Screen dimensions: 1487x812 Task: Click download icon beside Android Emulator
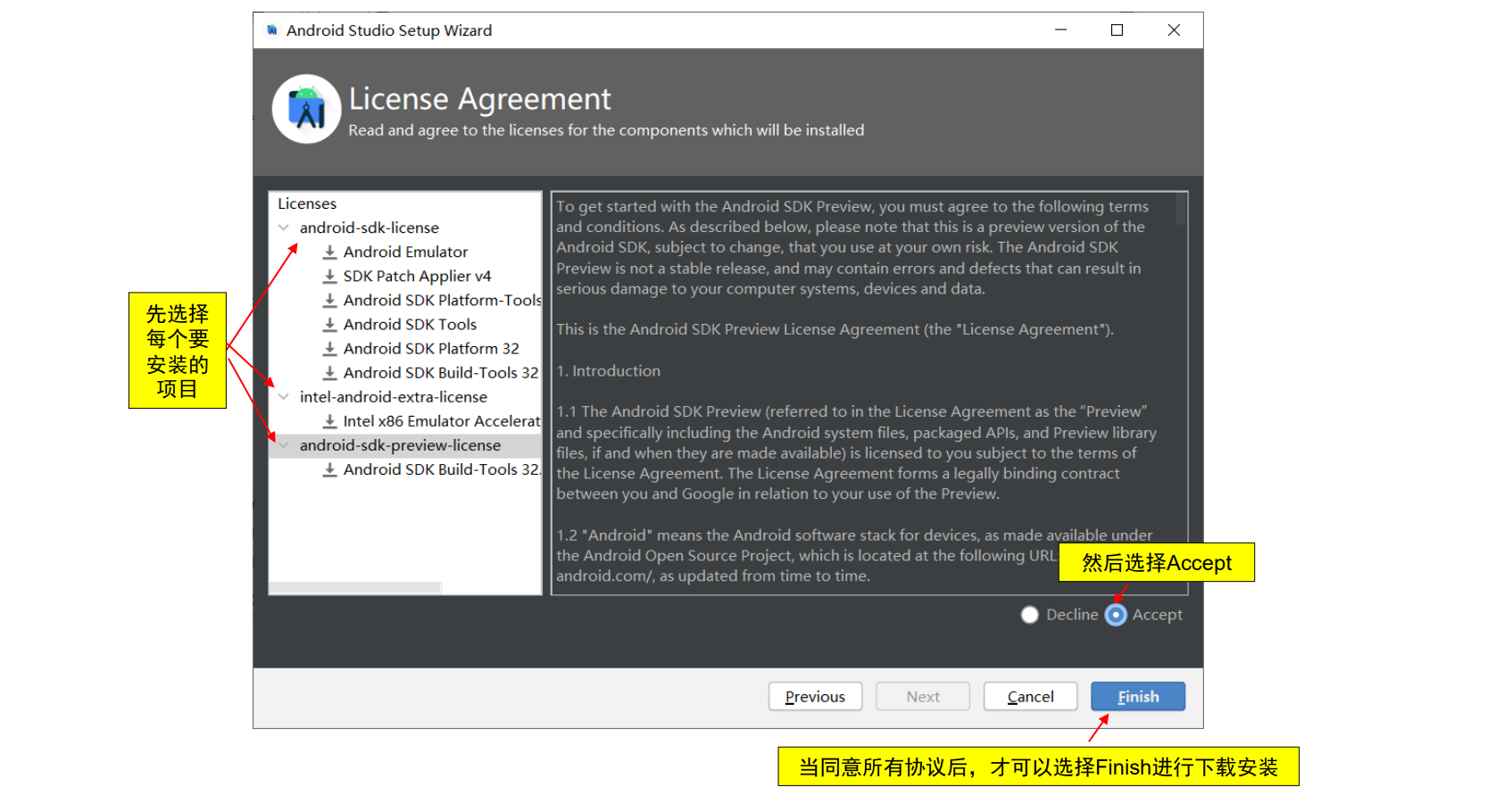pos(330,253)
